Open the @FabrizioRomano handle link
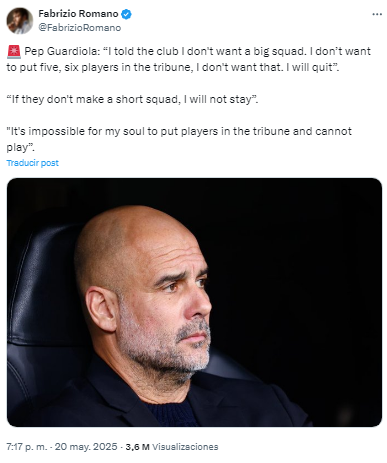This screenshot has width=387, height=463. [80, 28]
